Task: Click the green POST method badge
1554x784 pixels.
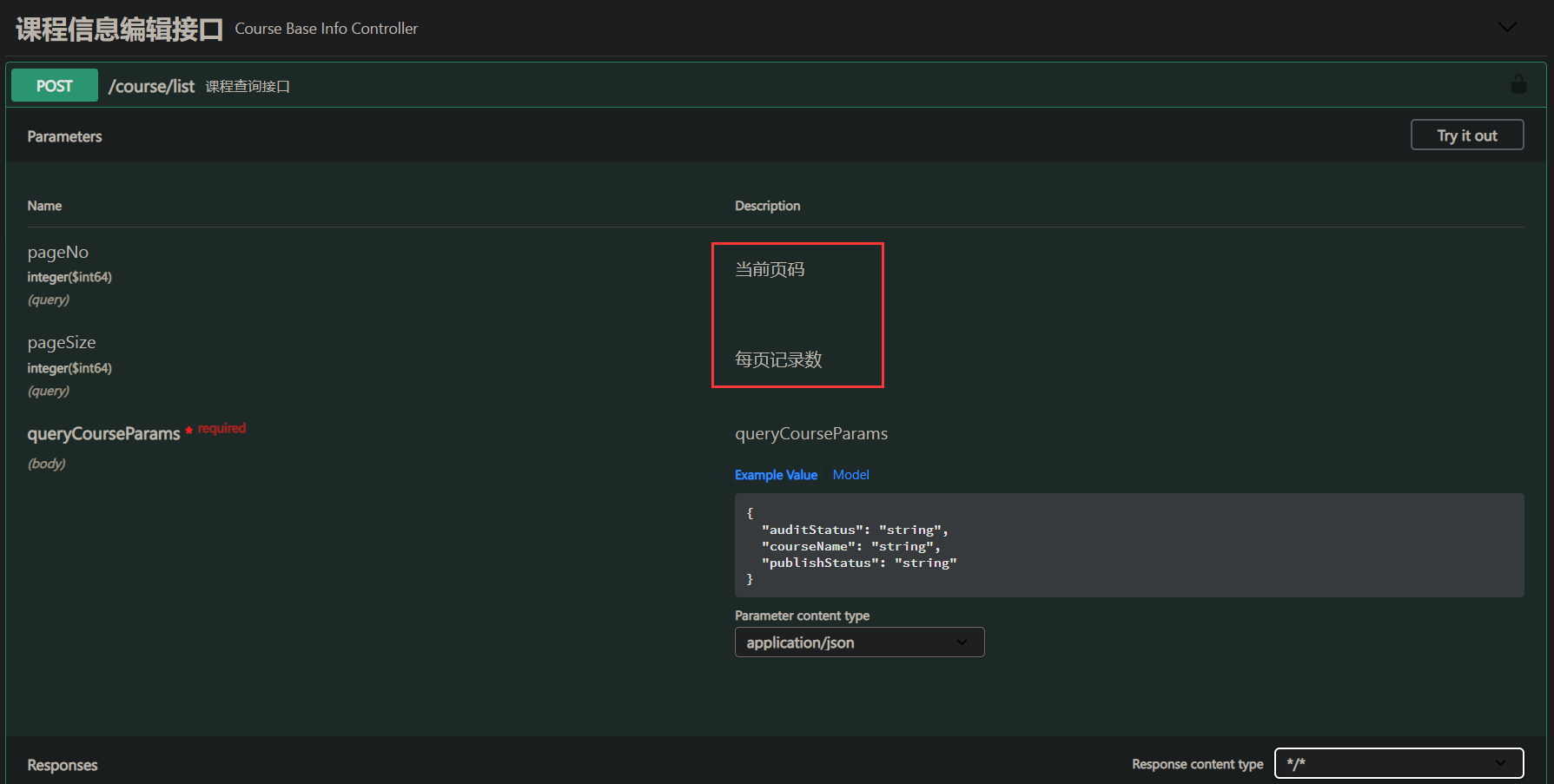Action: click(x=55, y=86)
